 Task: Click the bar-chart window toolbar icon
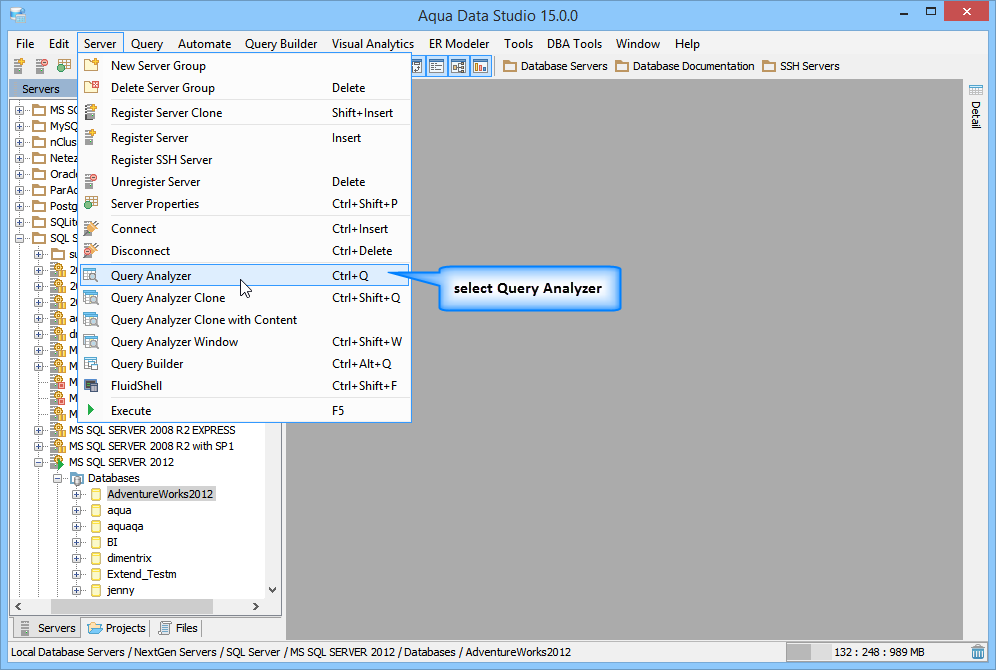[x=481, y=66]
